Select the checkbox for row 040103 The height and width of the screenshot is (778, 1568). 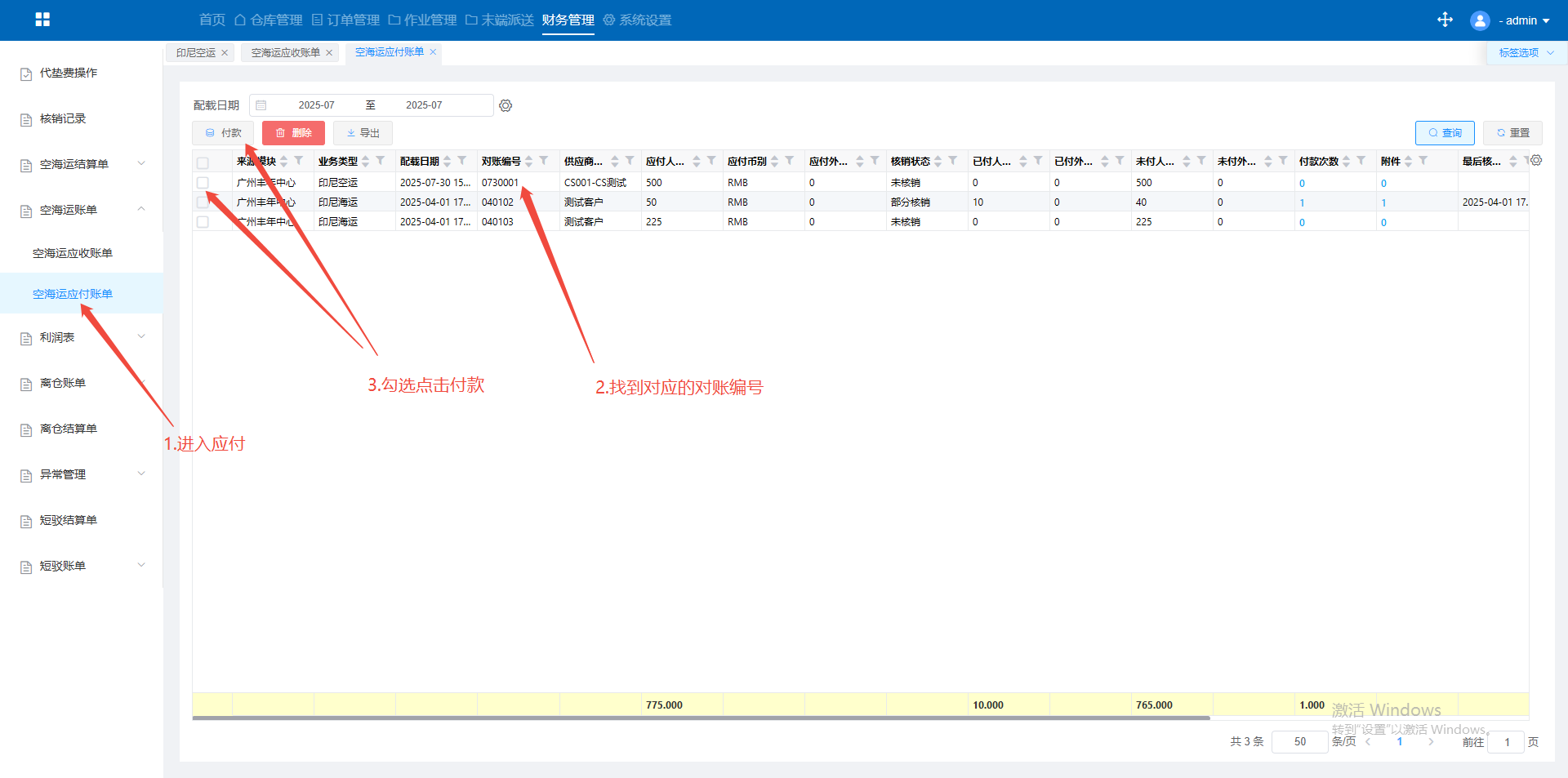coord(203,222)
